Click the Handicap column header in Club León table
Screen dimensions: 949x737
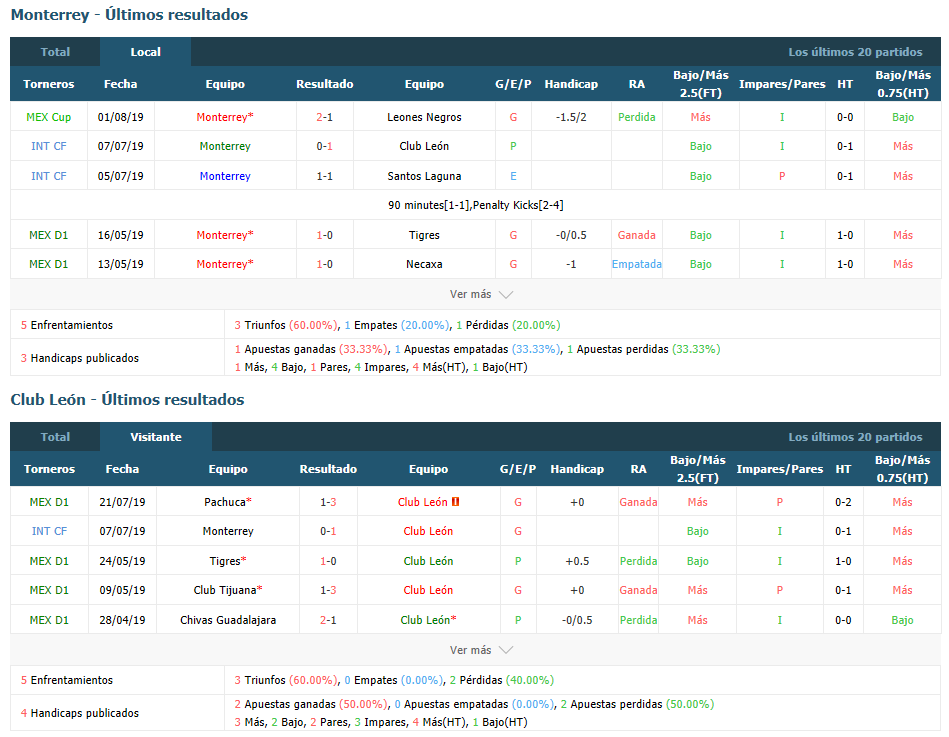[x=577, y=469]
